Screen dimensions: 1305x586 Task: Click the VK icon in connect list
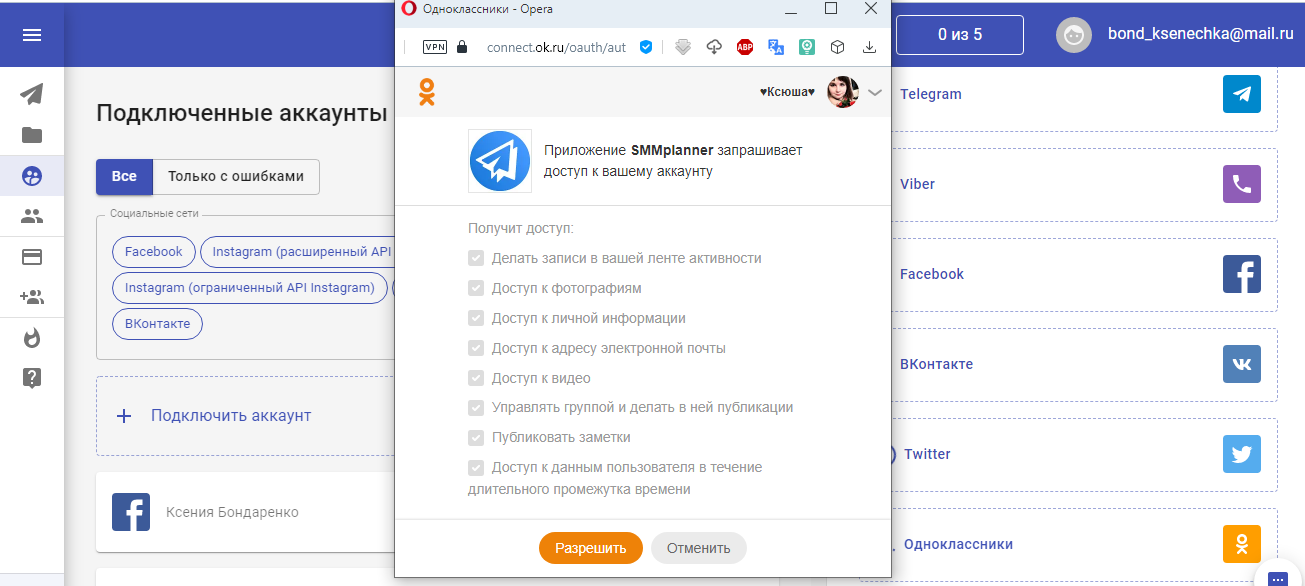(x=1242, y=364)
